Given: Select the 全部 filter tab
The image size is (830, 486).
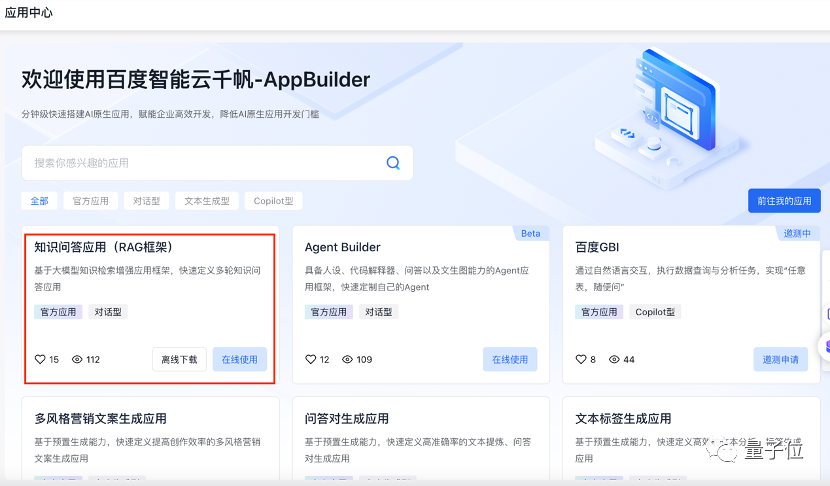Looking at the screenshot, I should [40, 201].
